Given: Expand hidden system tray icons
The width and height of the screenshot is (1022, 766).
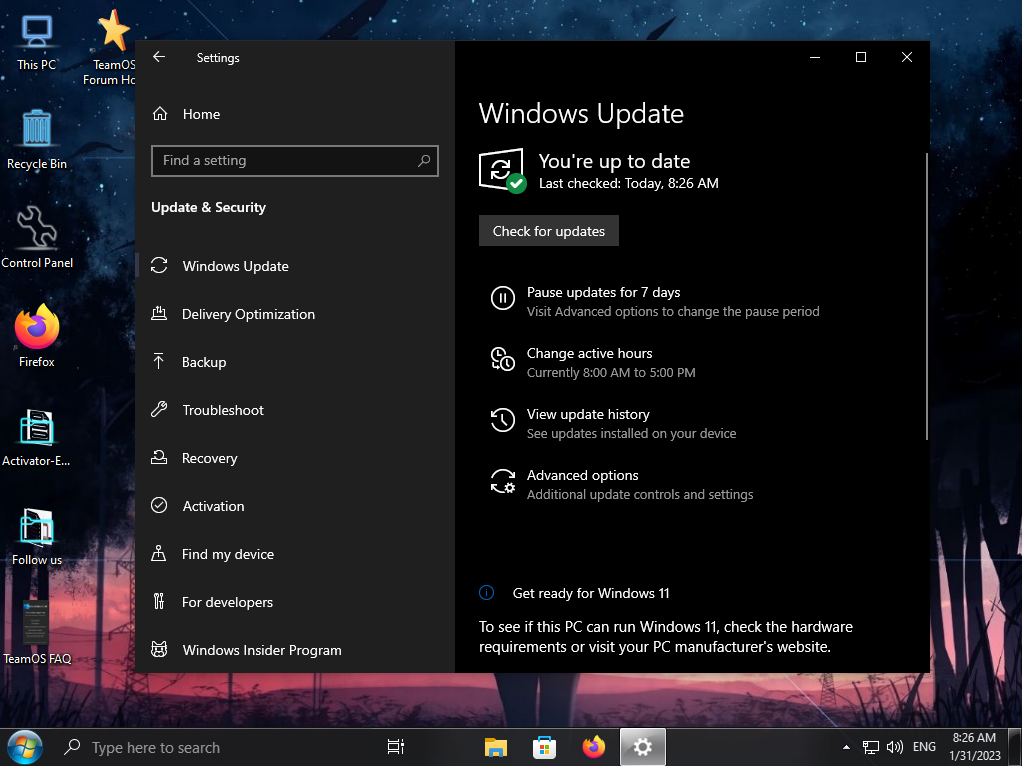Looking at the screenshot, I should pos(846,747).
